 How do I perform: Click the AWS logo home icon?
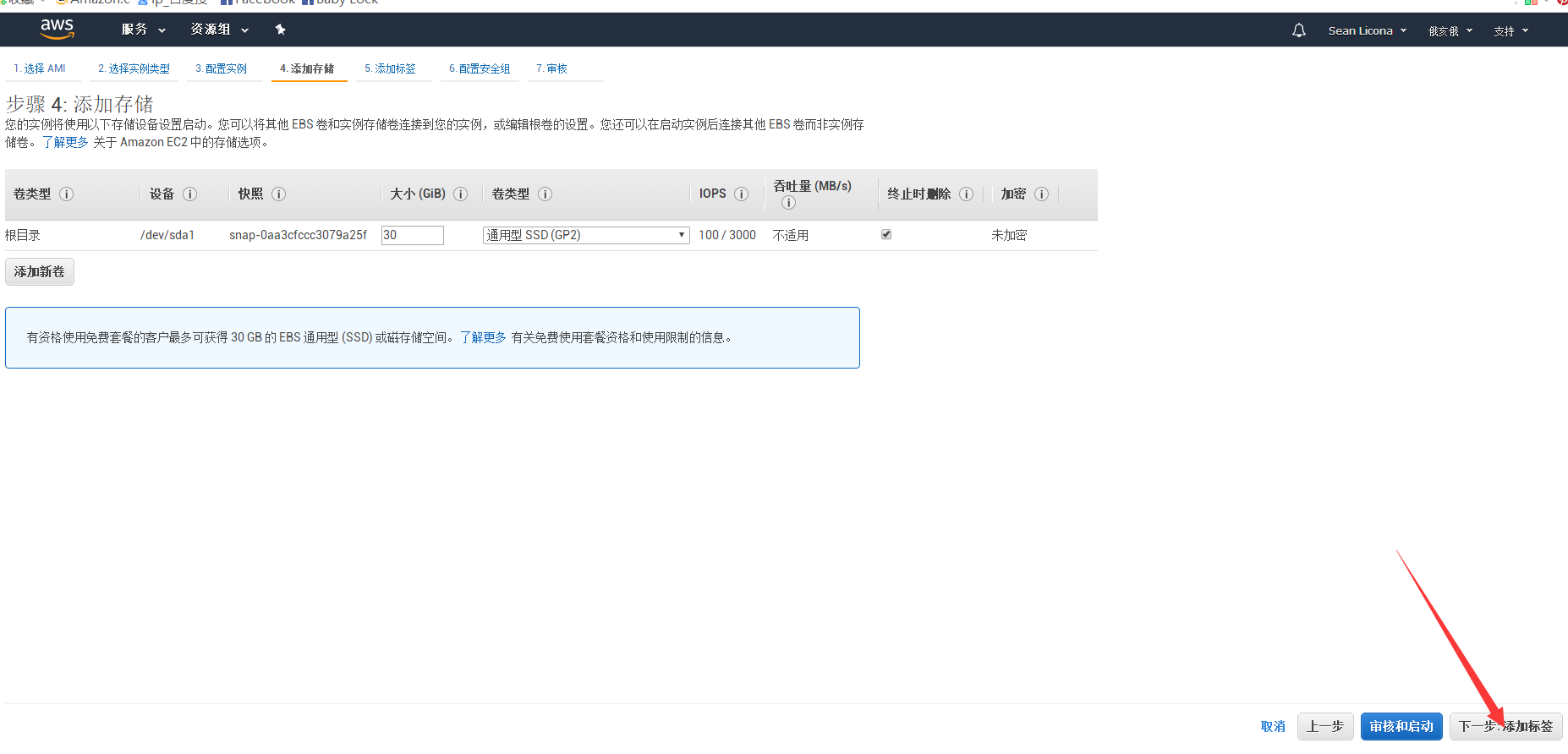(57, 29)
